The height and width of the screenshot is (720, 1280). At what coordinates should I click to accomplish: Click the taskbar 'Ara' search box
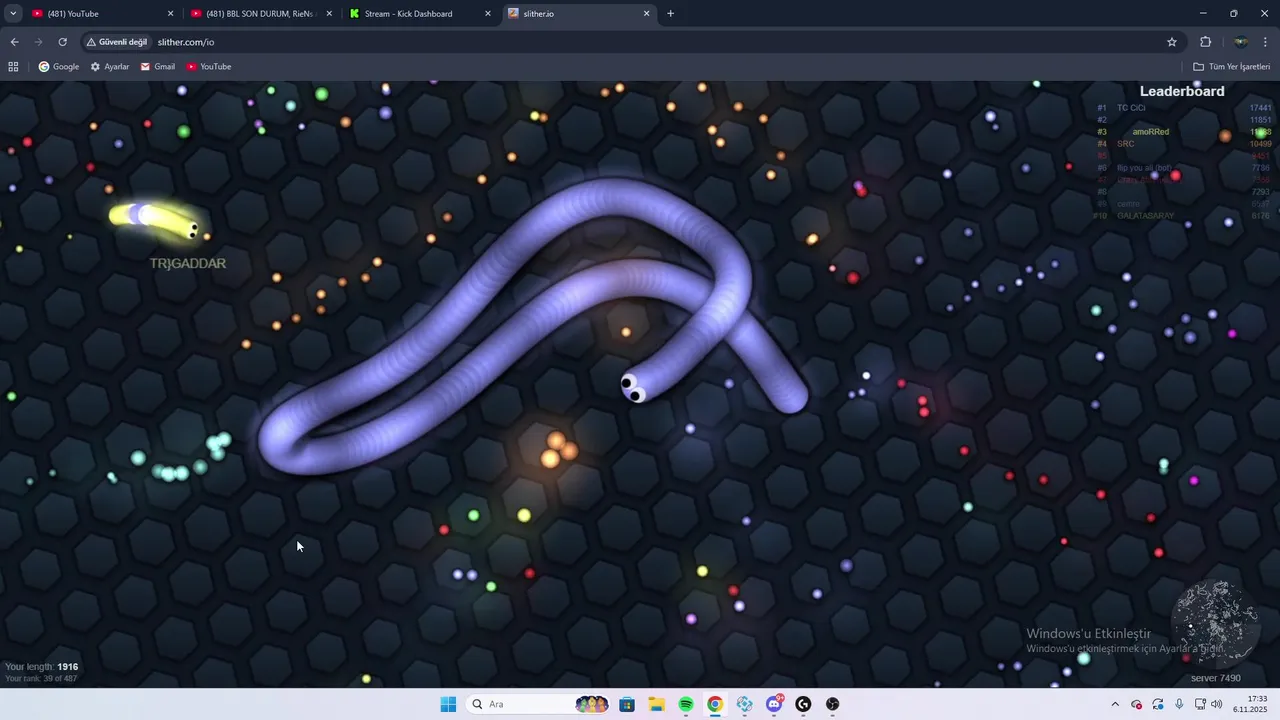pos(540,704)
